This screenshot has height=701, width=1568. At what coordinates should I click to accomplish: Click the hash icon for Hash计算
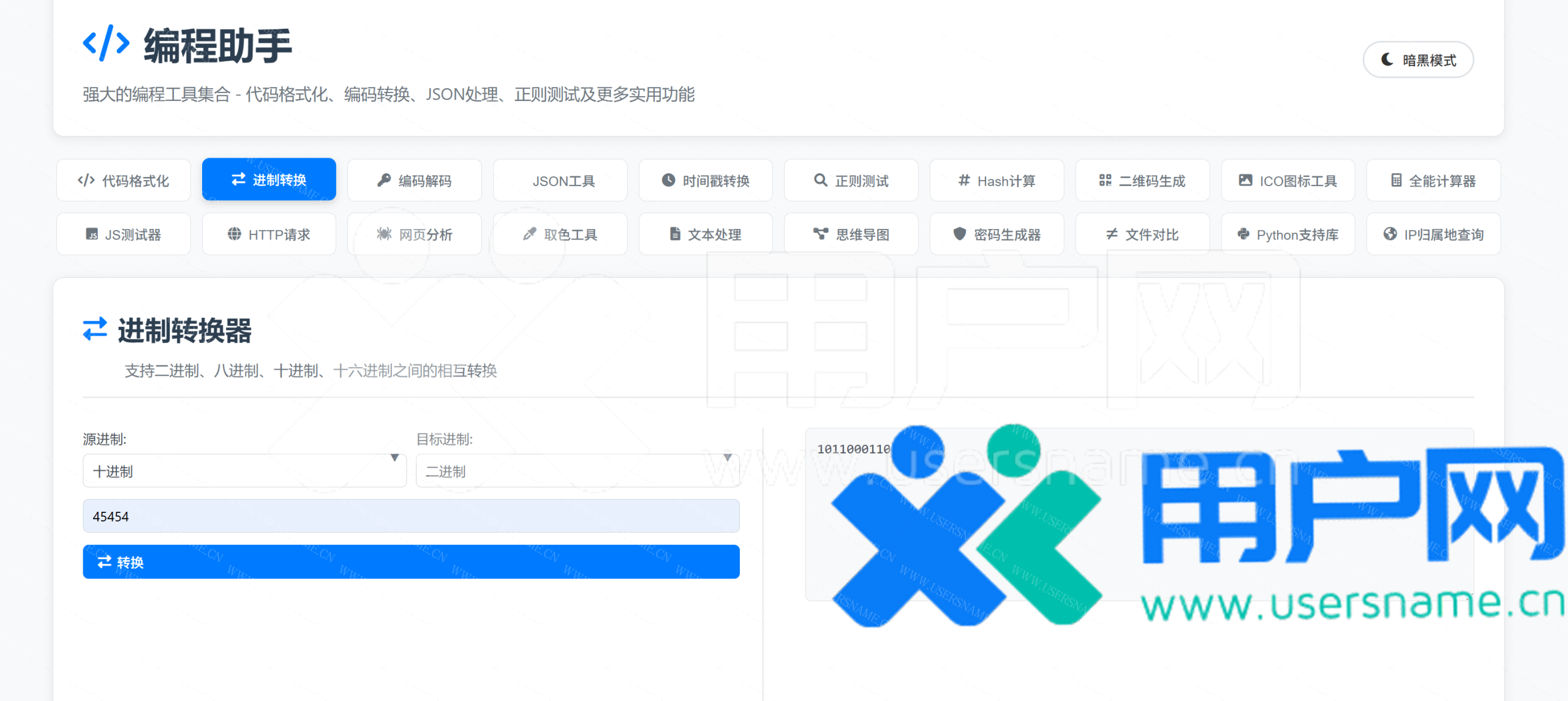[964, 180]
